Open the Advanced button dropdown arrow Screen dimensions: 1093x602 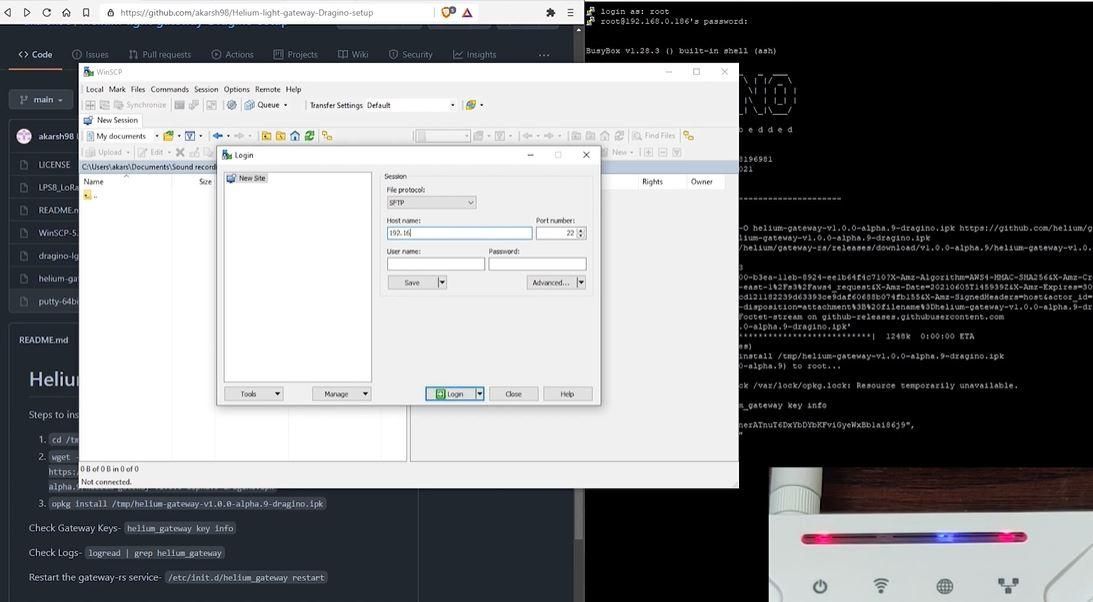[580, 282]
